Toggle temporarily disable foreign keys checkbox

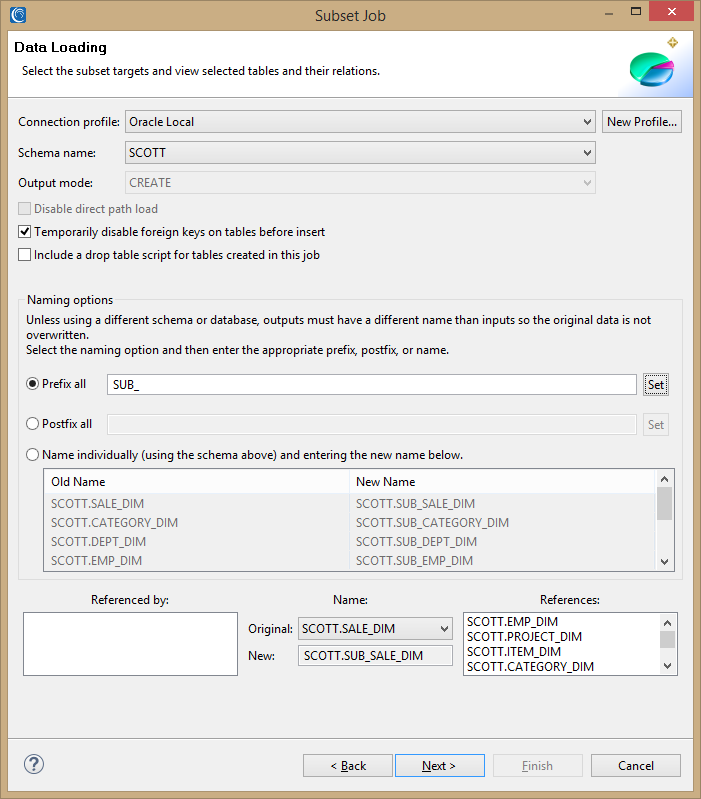[x=25, y=232]
